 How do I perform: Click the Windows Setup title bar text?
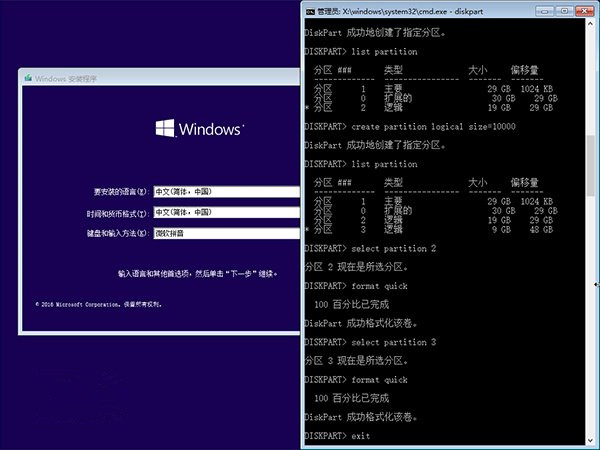pyautogui.click(x=66, y=79)
